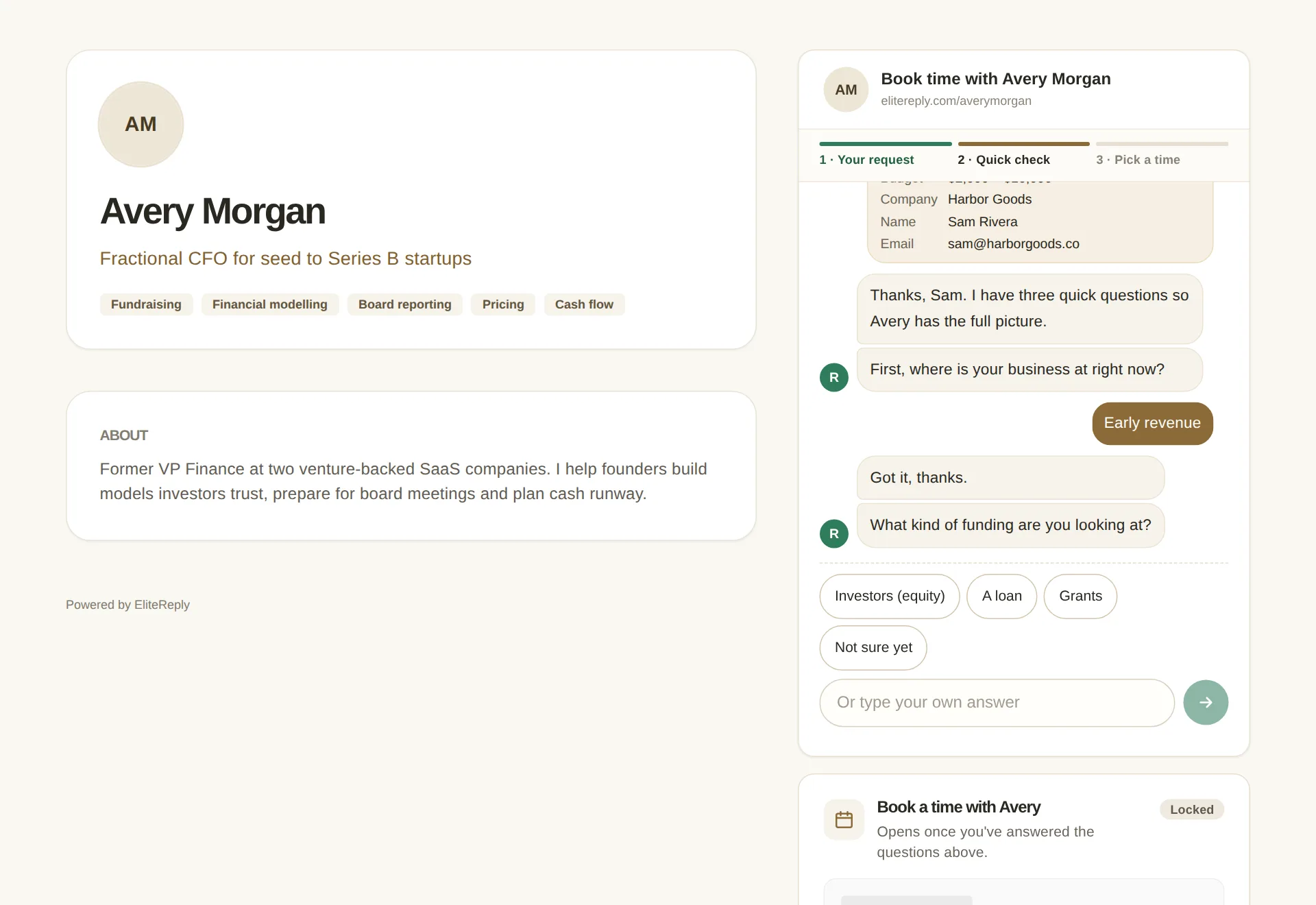Viewport: 1316px width, 905px height.
Task: Click the Locked badge
Action: tap(1191, 810)
